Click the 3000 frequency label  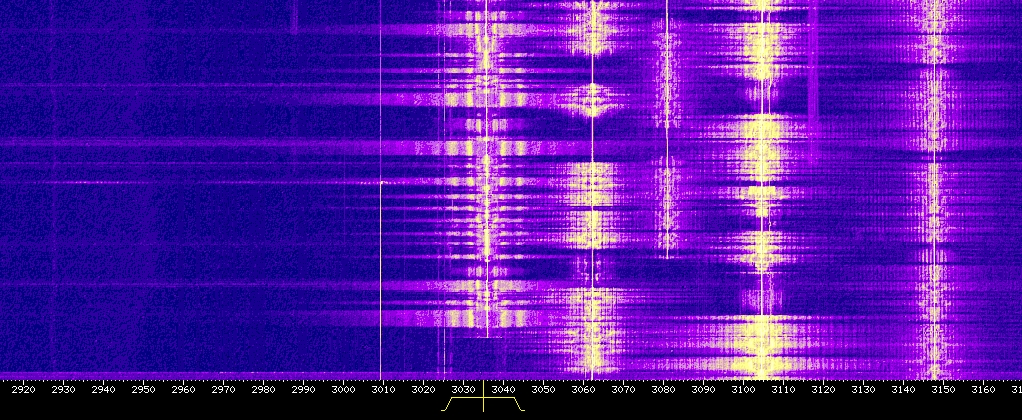click(x=343, y=390)
